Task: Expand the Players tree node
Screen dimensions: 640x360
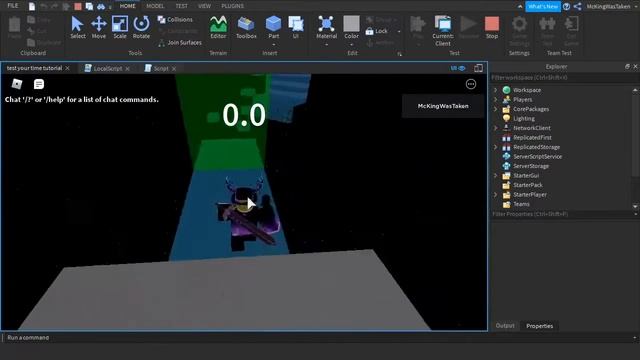Action: pyautogui.click(x=496, y=99)
